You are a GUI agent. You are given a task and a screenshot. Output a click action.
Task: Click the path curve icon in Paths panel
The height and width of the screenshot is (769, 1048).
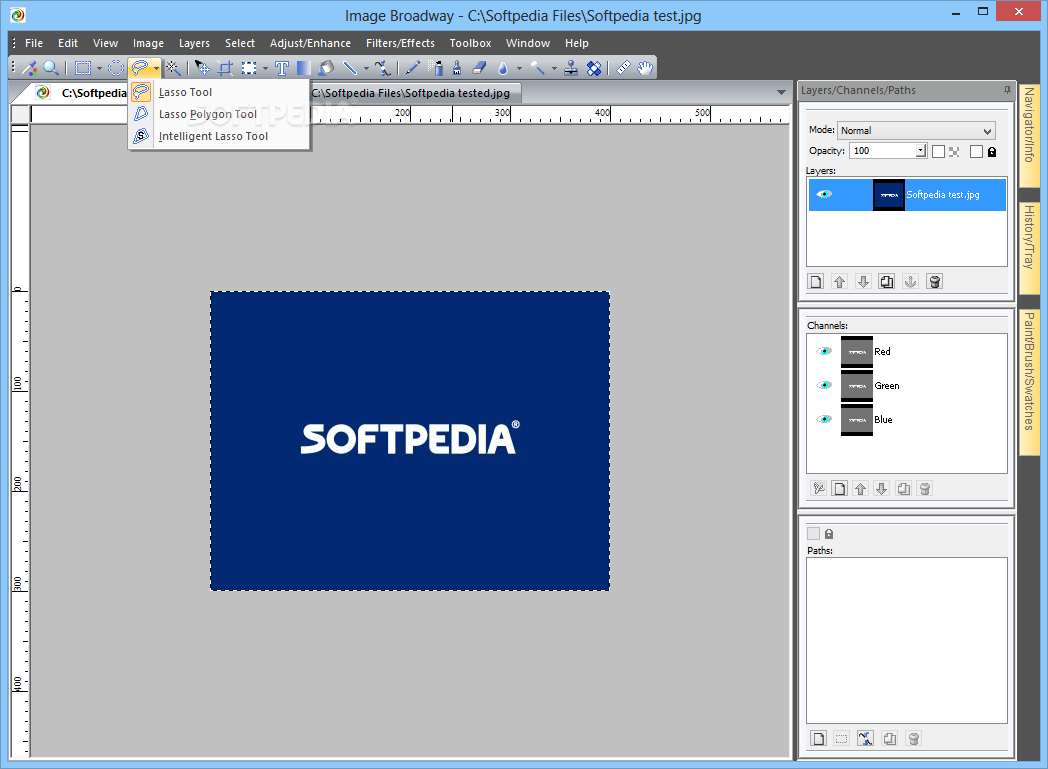[865, 738]
